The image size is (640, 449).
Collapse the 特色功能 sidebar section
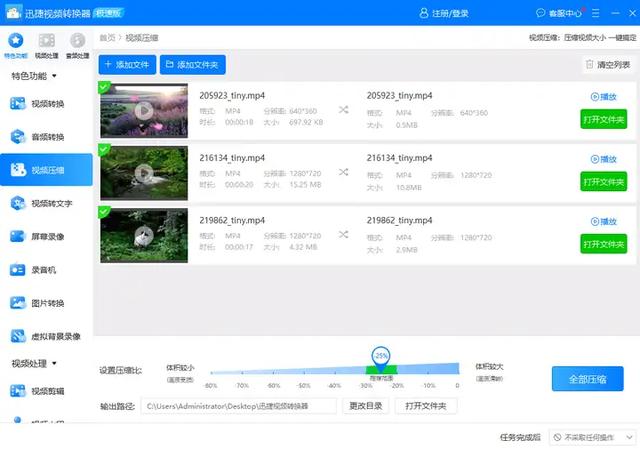33,76
